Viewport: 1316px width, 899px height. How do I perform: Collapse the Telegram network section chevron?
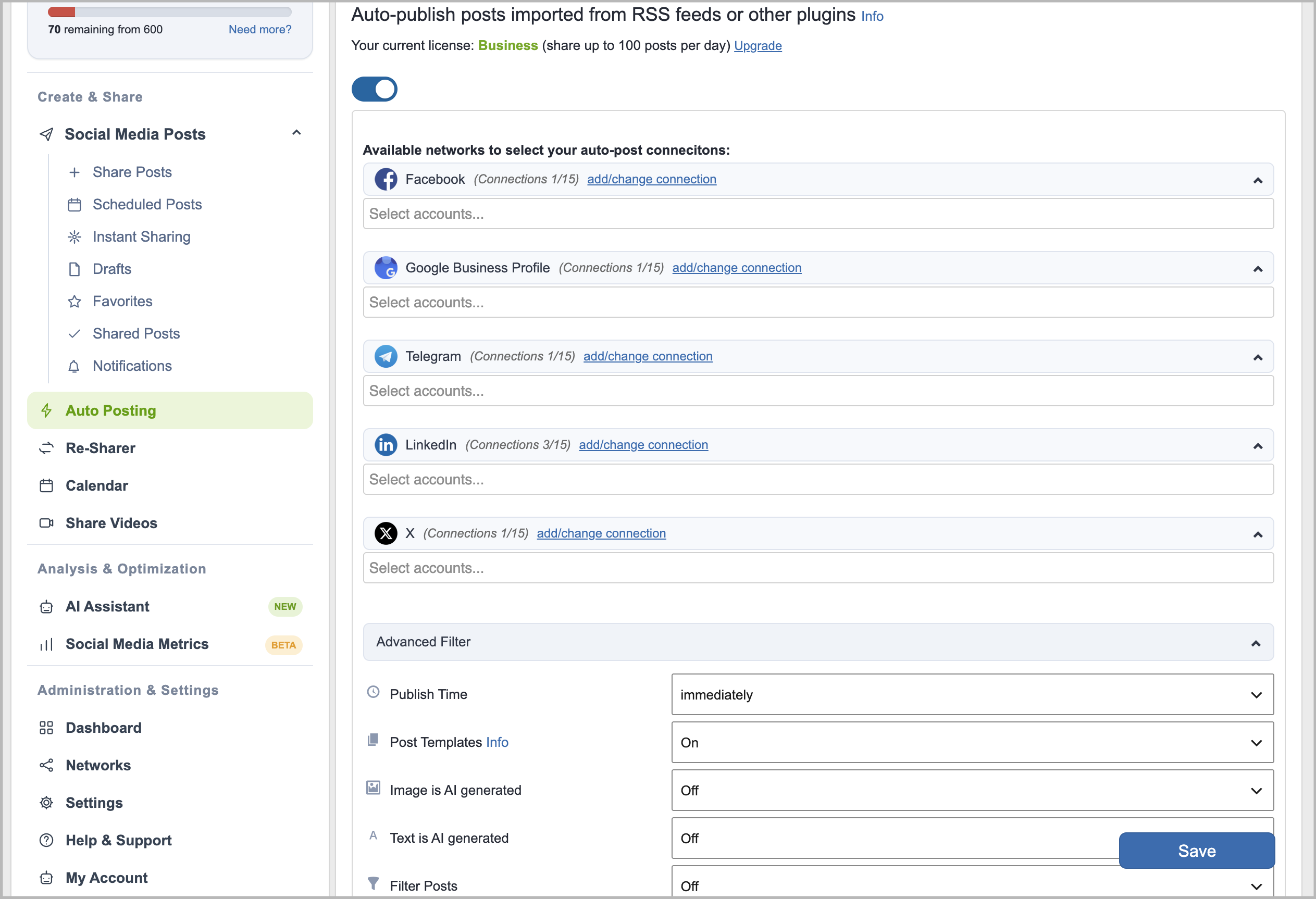pyautogui.click(x=1258, y=358)
